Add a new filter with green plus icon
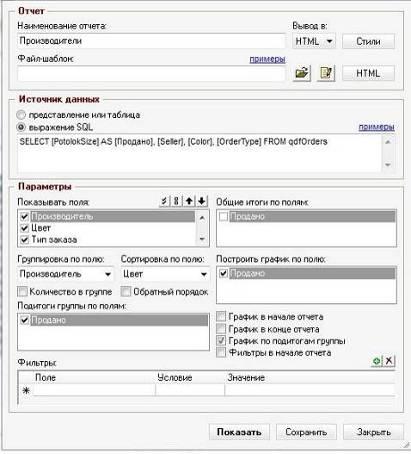Image resolution: width=411 pixels, height=454 pixels. pyautogui.click(x=377, y=361)
